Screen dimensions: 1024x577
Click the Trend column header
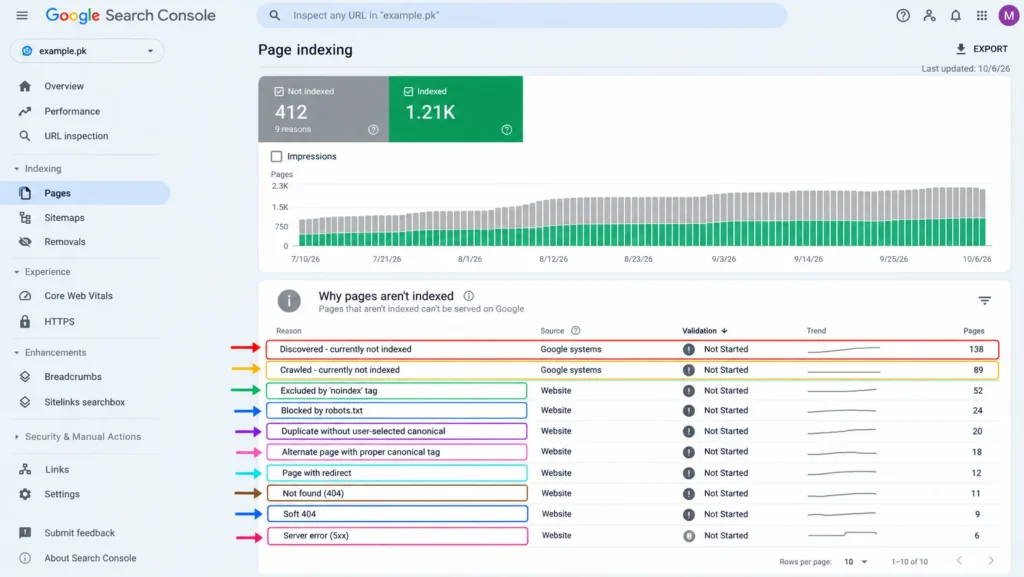coord(816,330)
